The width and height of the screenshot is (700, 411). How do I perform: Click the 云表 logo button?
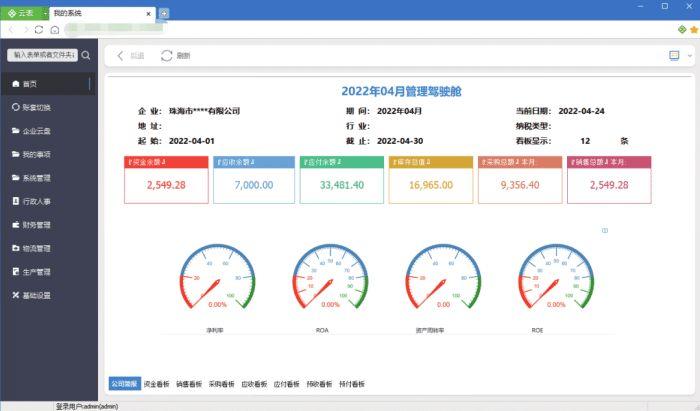click(21, 13)
